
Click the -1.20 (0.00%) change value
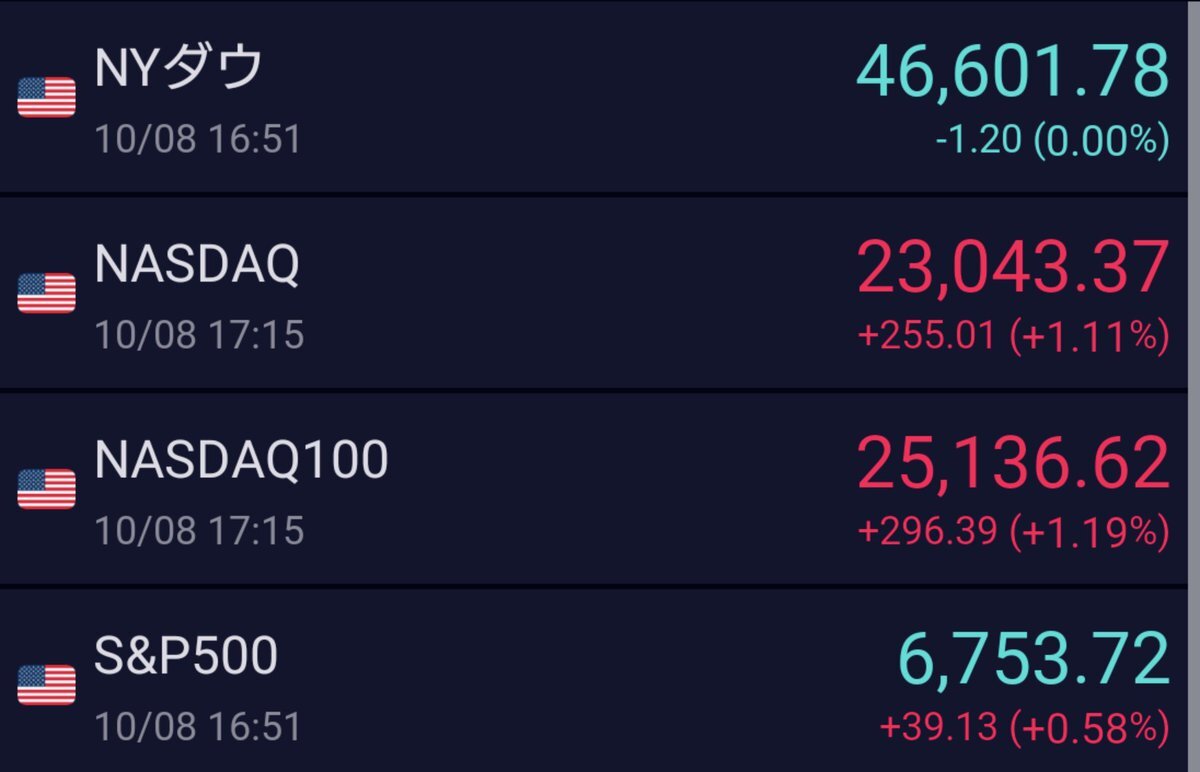(1052, 141)
